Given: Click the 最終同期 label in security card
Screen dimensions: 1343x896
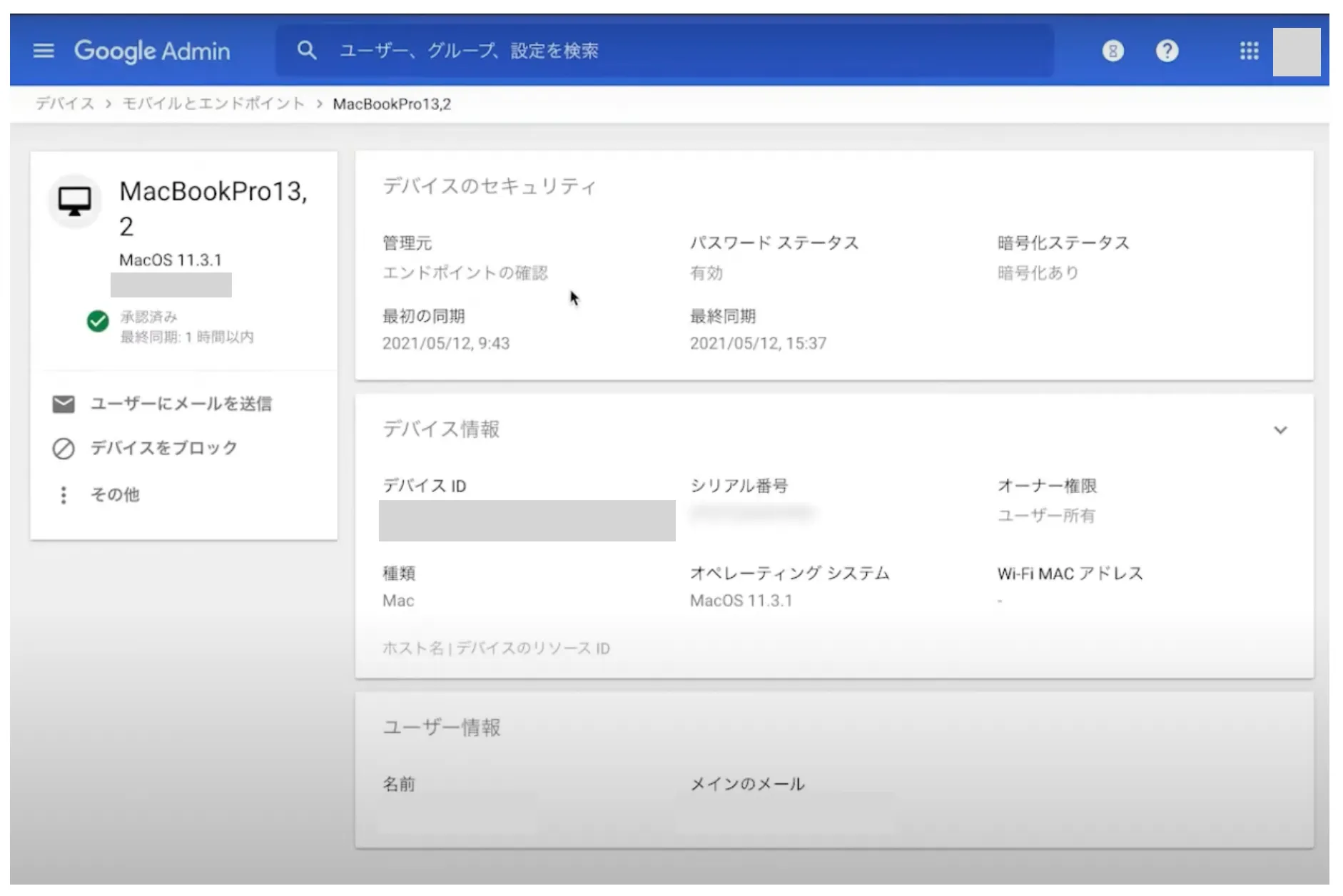Looking at the screenshot, I should pyautogui.click(x=723, y=316).
